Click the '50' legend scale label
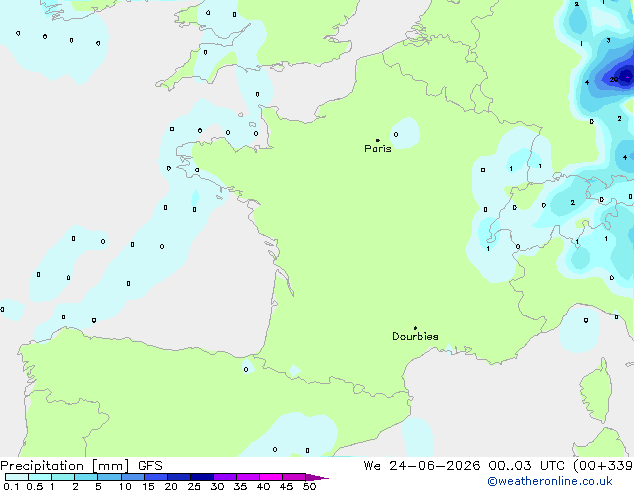634x490 pixels. pyautogui.click(x=309, y=486)
